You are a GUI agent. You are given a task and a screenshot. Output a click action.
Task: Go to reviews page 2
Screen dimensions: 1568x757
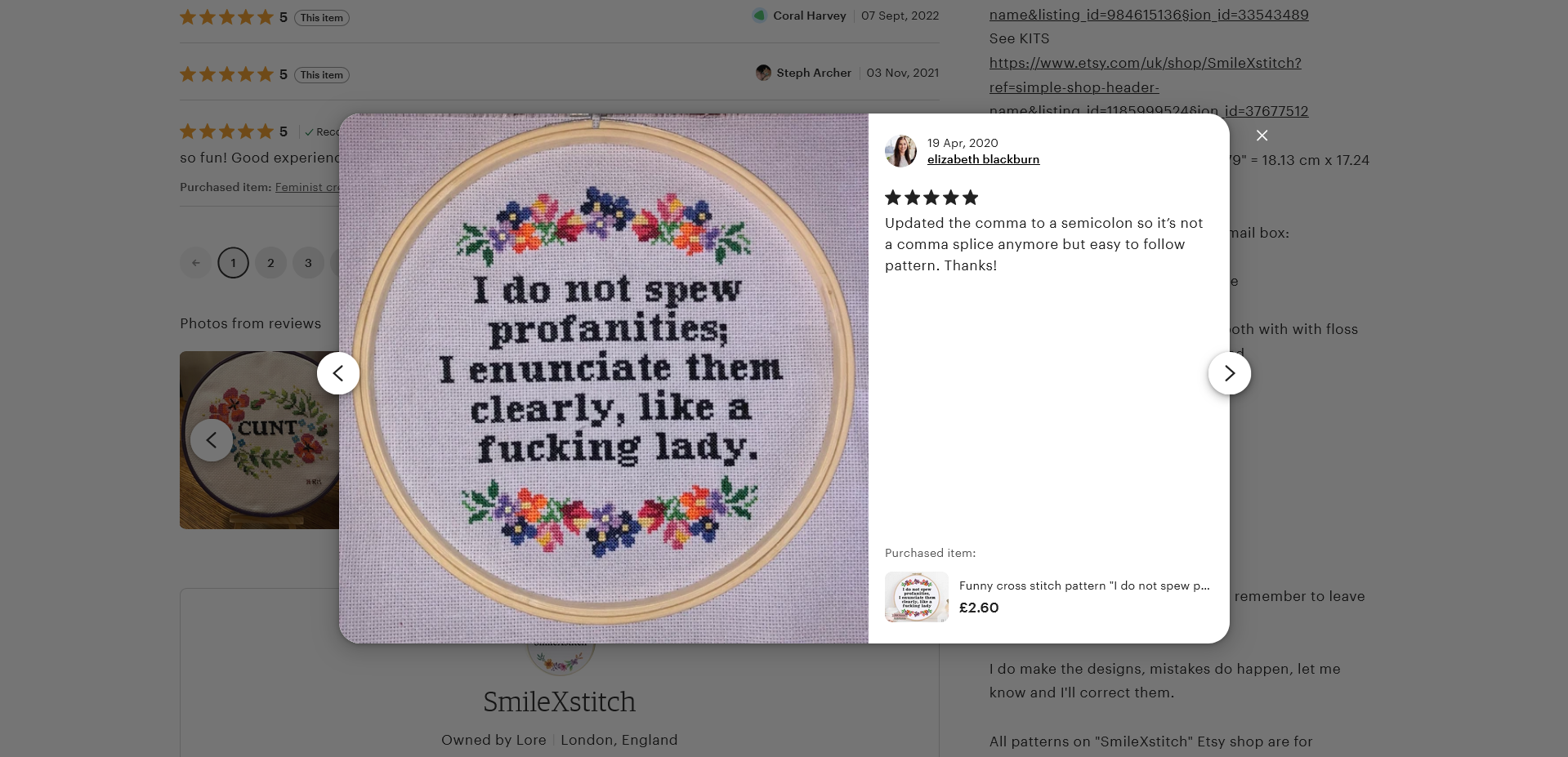(x=270, y=263)
